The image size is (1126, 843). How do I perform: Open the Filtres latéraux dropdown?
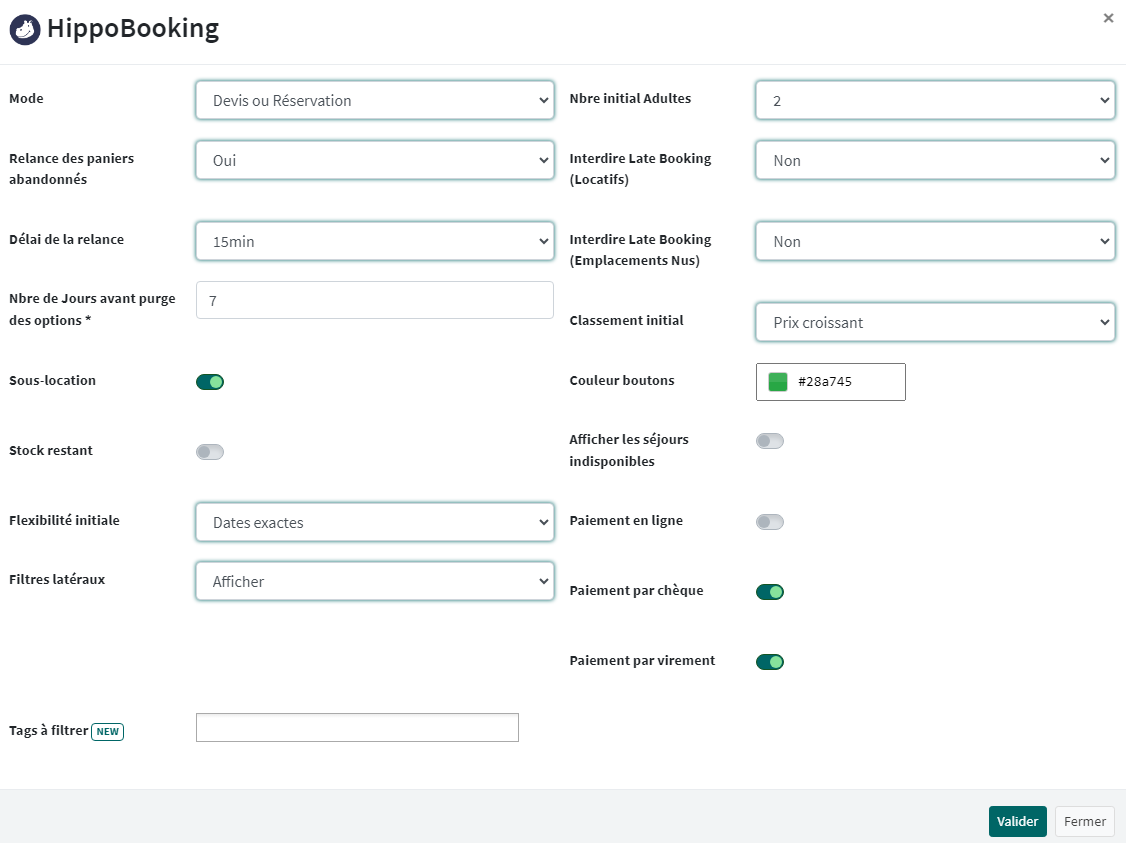375,582
